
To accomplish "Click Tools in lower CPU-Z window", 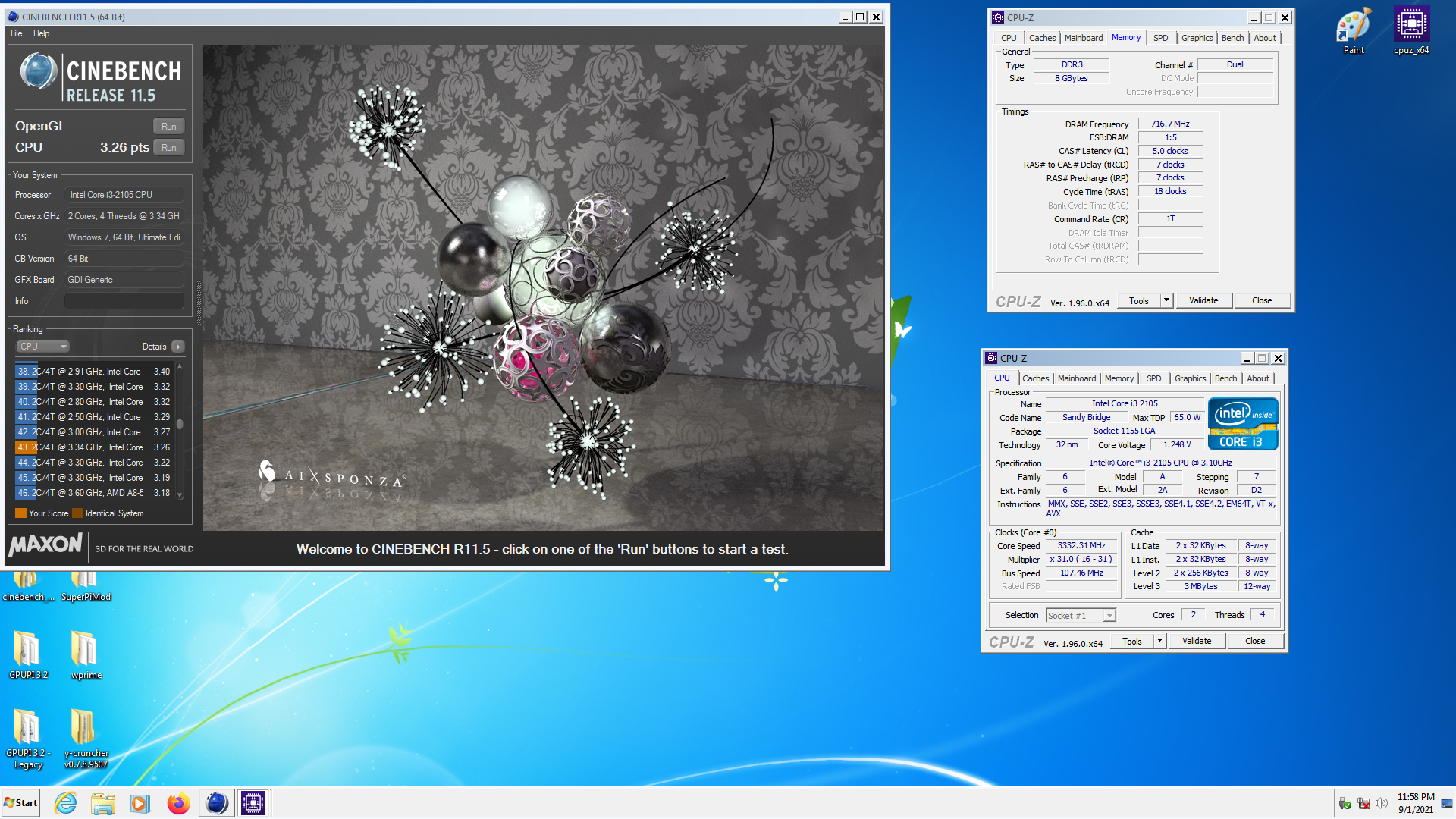I will click(x=1132, y=642).
